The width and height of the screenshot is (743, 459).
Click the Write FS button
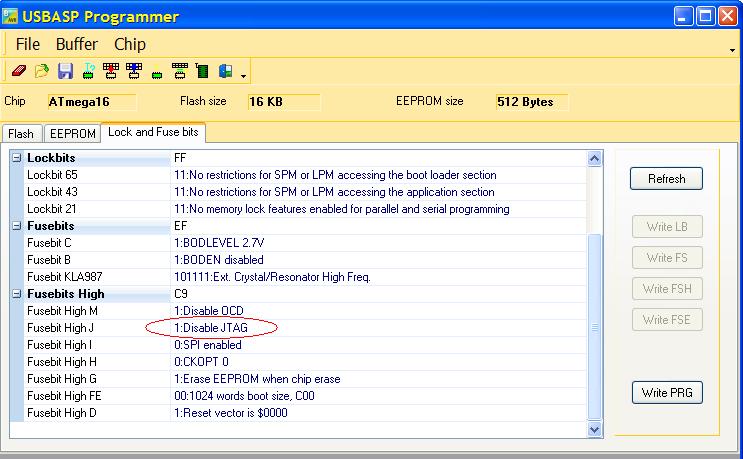point(667,258)
